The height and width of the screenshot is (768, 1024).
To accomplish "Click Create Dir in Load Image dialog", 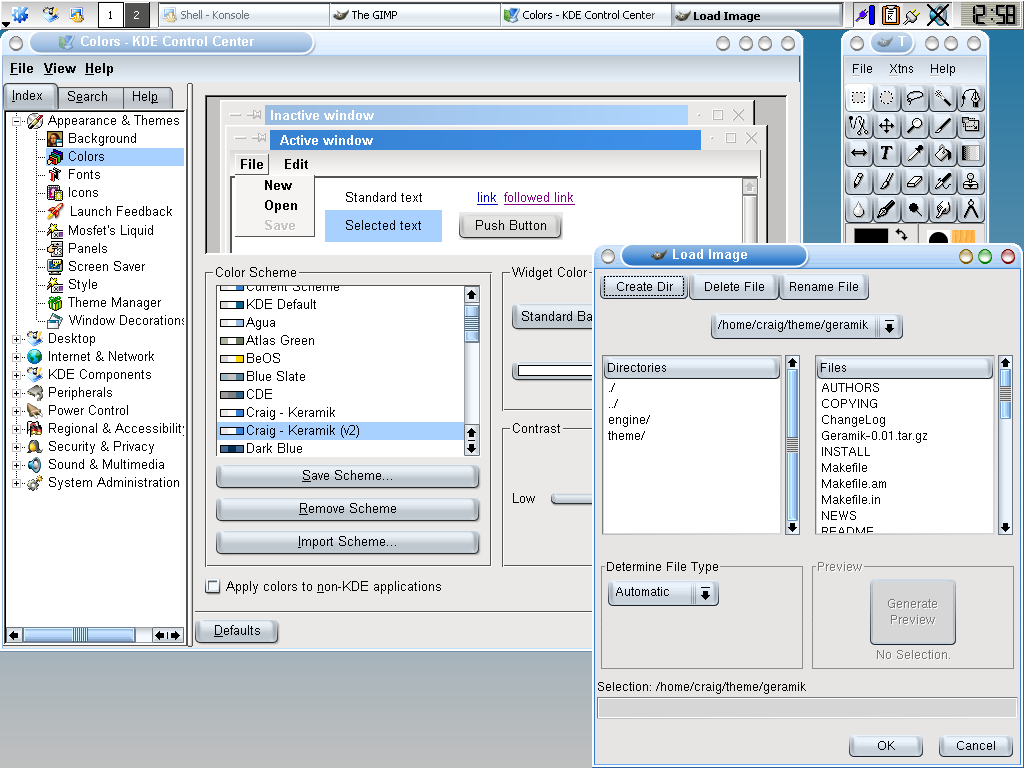I will 644,287.
